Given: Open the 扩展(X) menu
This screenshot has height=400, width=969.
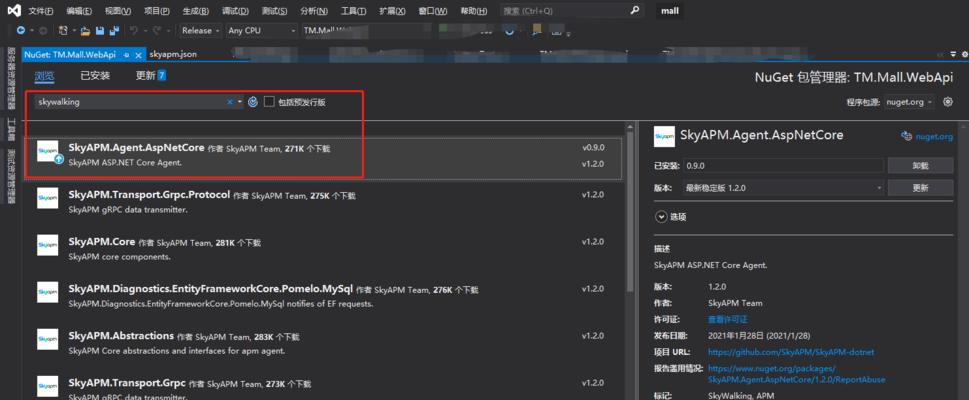Looking at the screenshot, I should (x=392, y=11).
